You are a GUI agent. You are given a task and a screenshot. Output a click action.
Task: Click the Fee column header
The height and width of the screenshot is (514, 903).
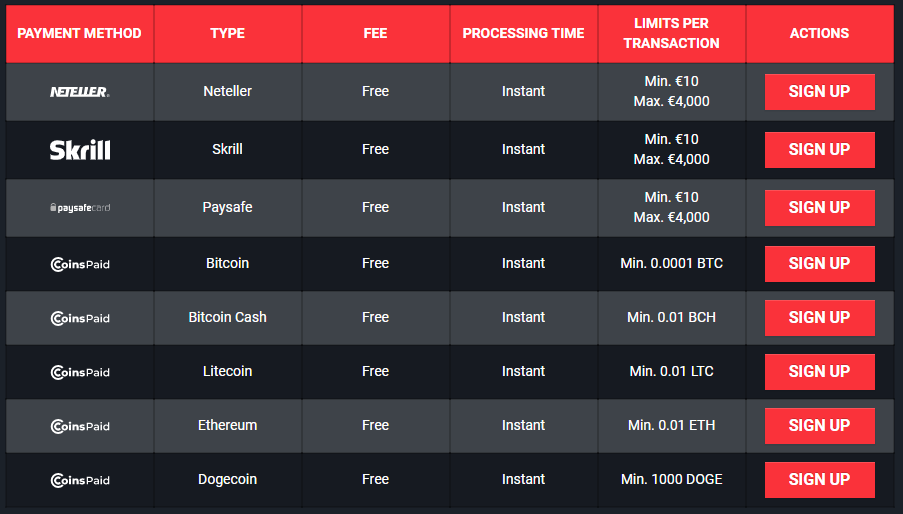coord(375,33)
